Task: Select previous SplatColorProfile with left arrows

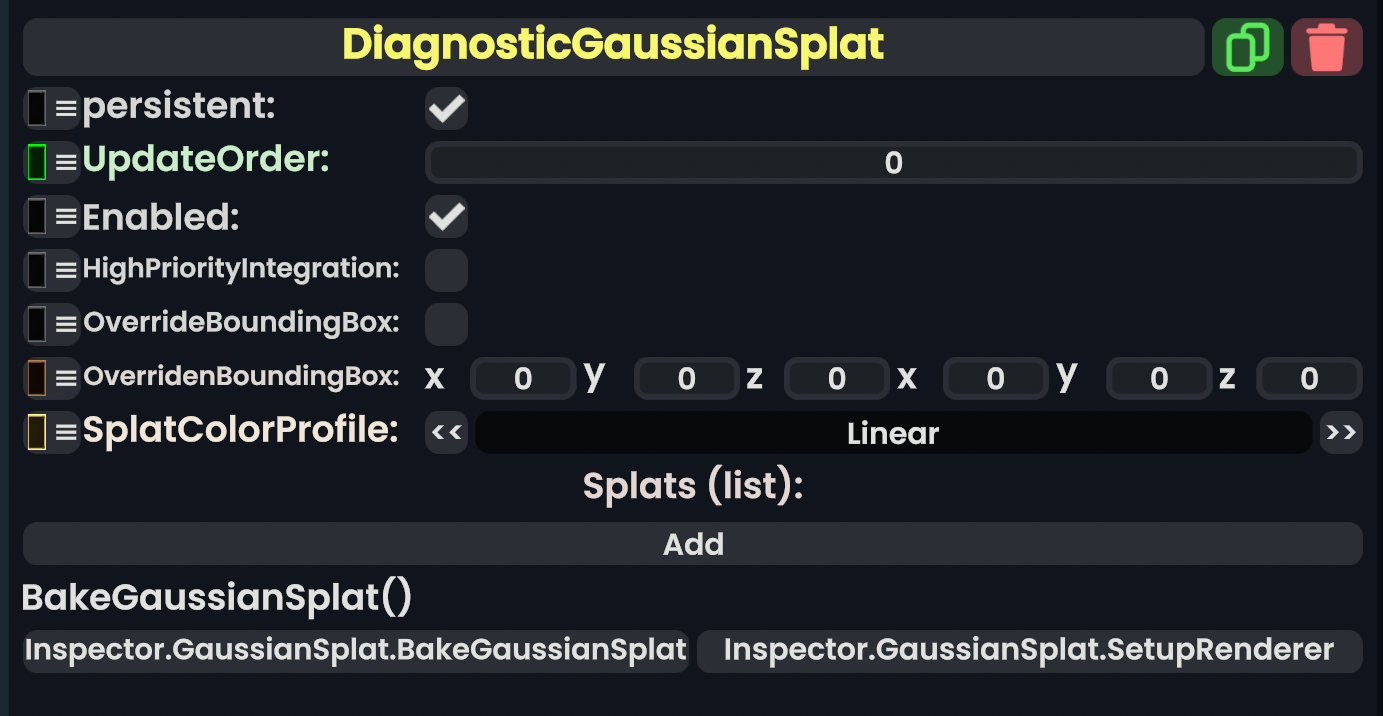Action: (x=446, y=433)
